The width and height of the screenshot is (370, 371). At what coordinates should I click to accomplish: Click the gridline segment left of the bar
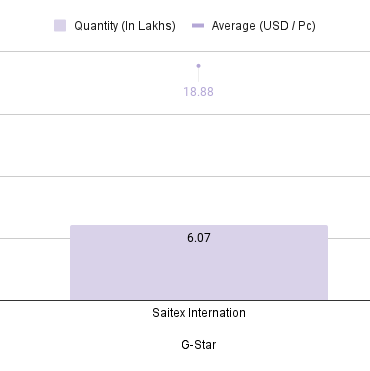(35, 238)
